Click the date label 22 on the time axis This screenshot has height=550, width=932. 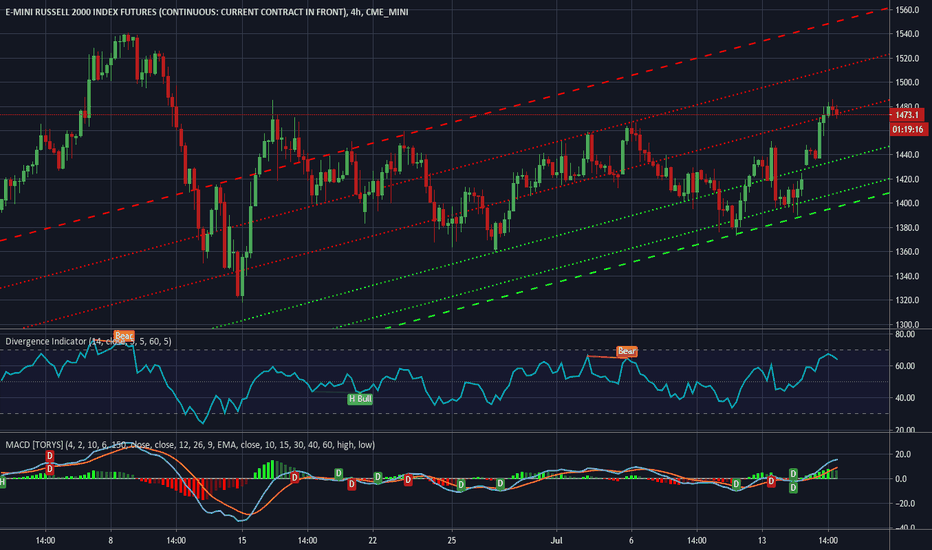click(373, 540)
